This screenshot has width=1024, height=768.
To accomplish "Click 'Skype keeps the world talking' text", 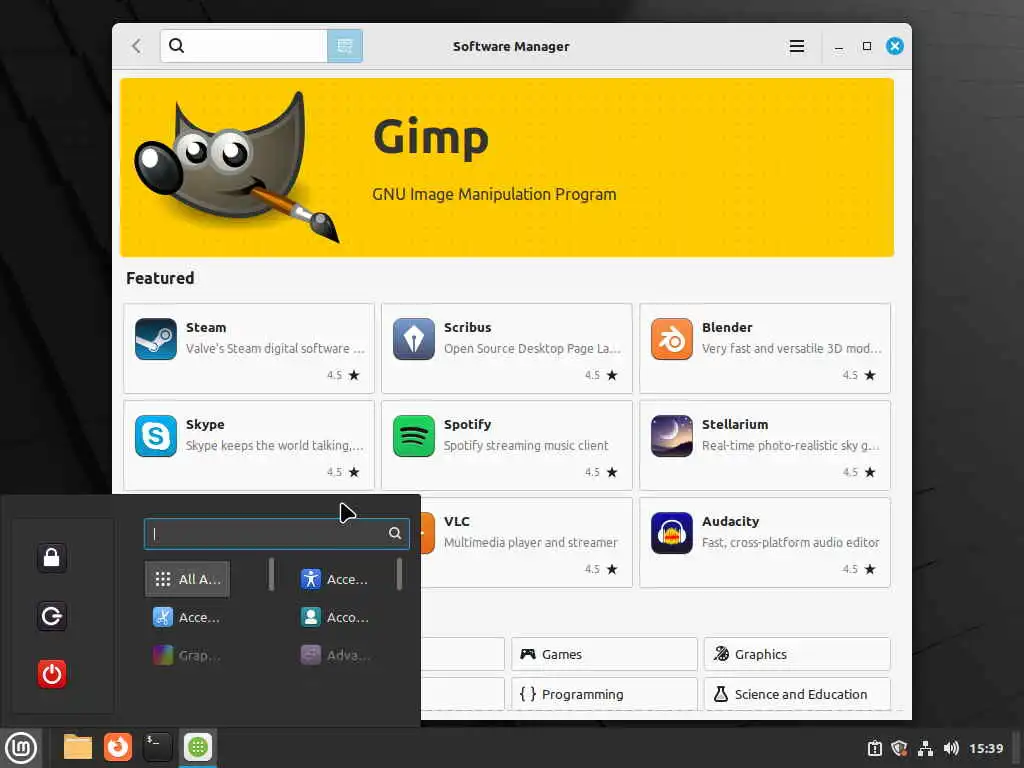I will [274, 445].
